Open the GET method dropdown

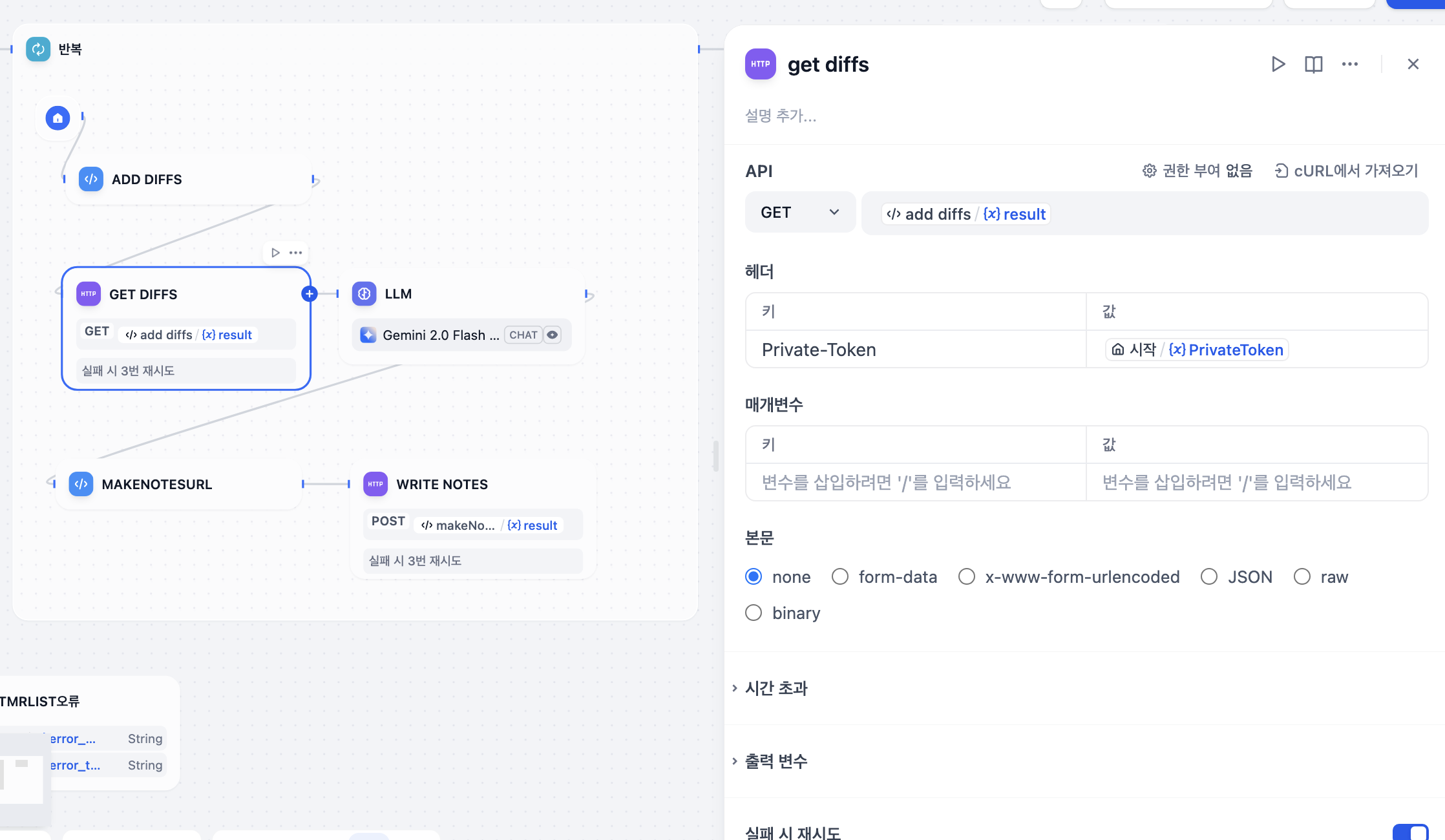click(x=800, y=213)
